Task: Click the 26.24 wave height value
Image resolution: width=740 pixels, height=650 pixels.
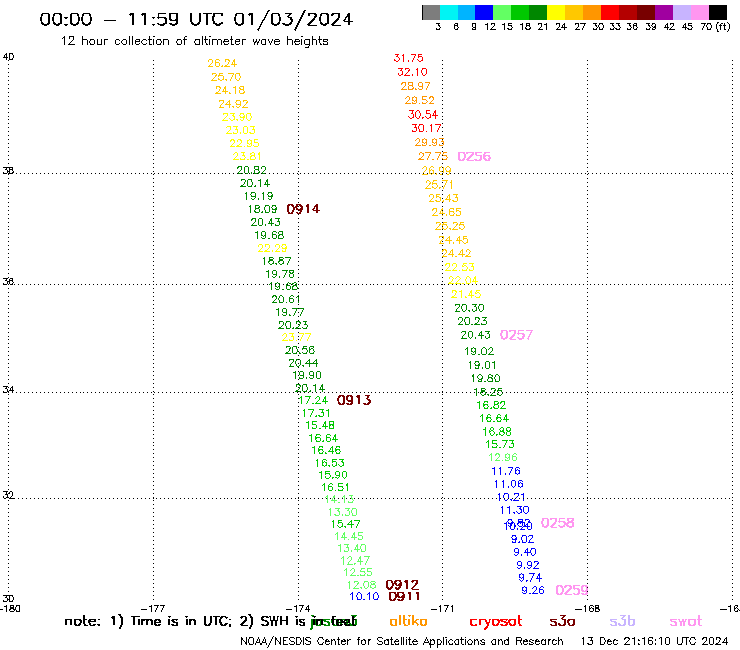Action: [222, 63]
